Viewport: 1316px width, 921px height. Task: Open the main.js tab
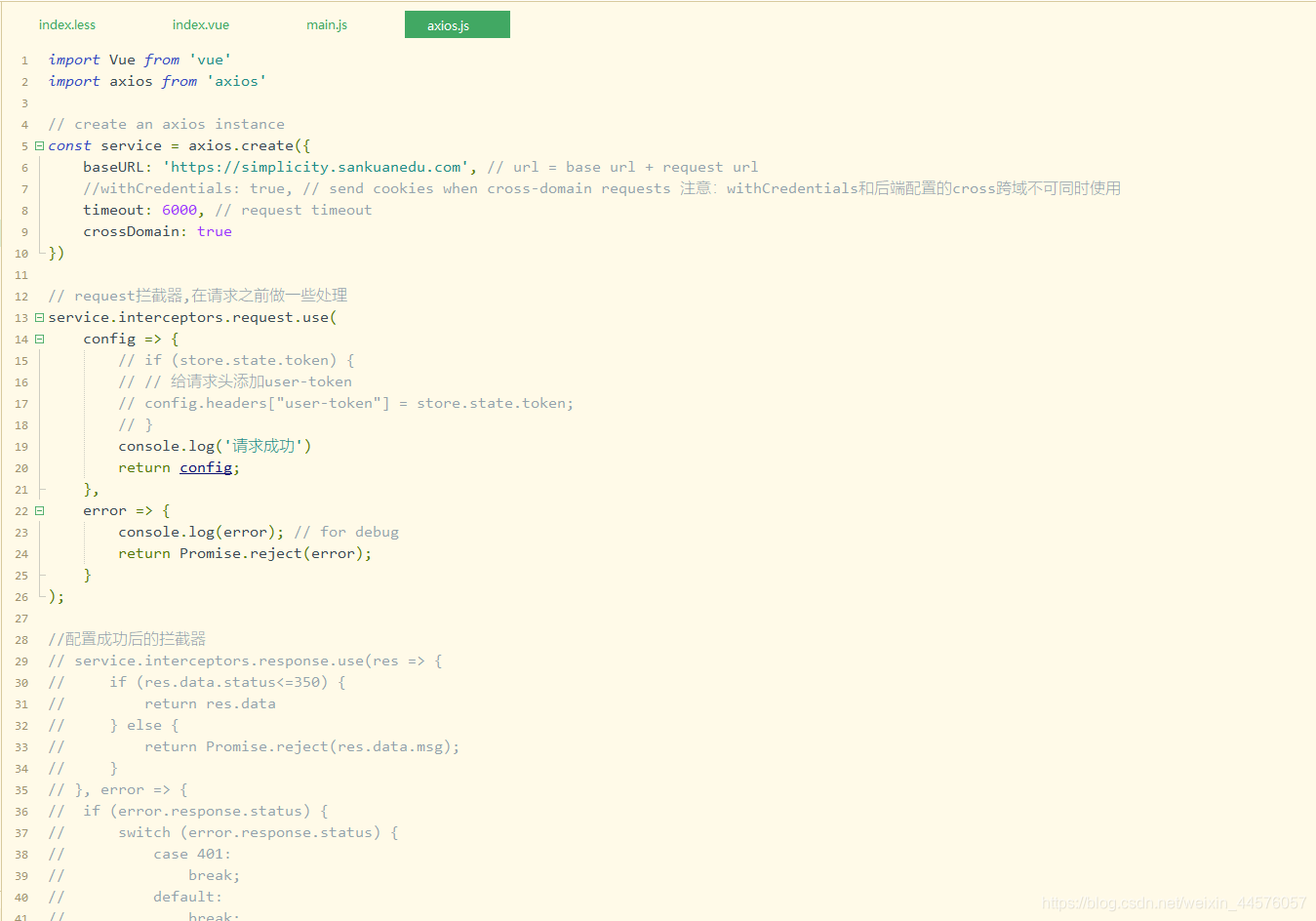tap(327, 24)
